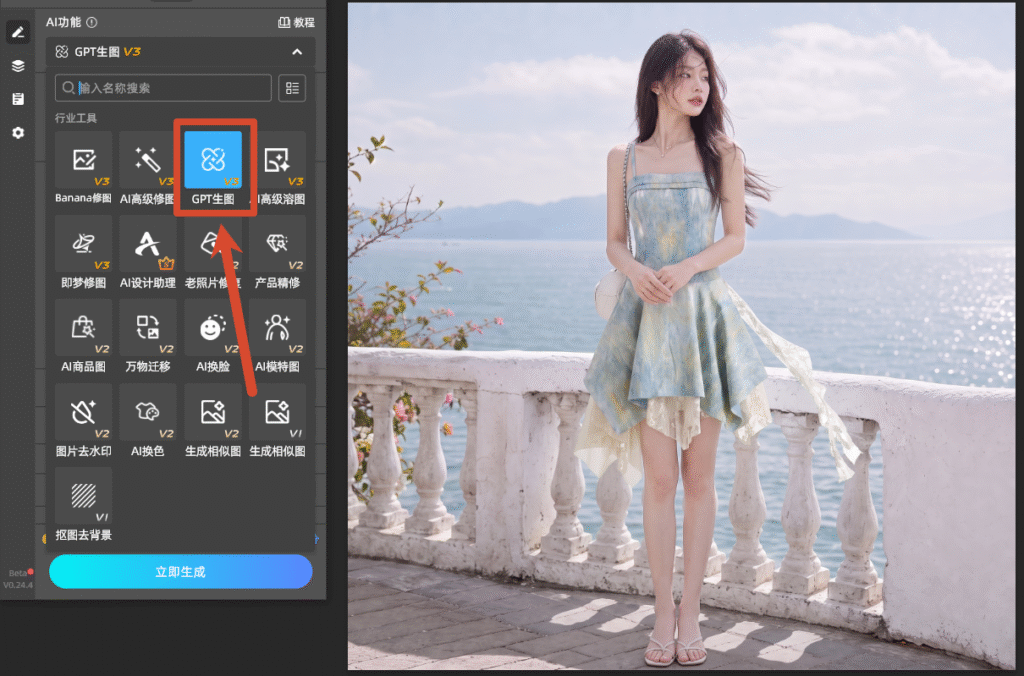The width and height of the screenshot is (1024, 676).
Task: Select the AI换色 tool
Action: [x=148, y=421]
